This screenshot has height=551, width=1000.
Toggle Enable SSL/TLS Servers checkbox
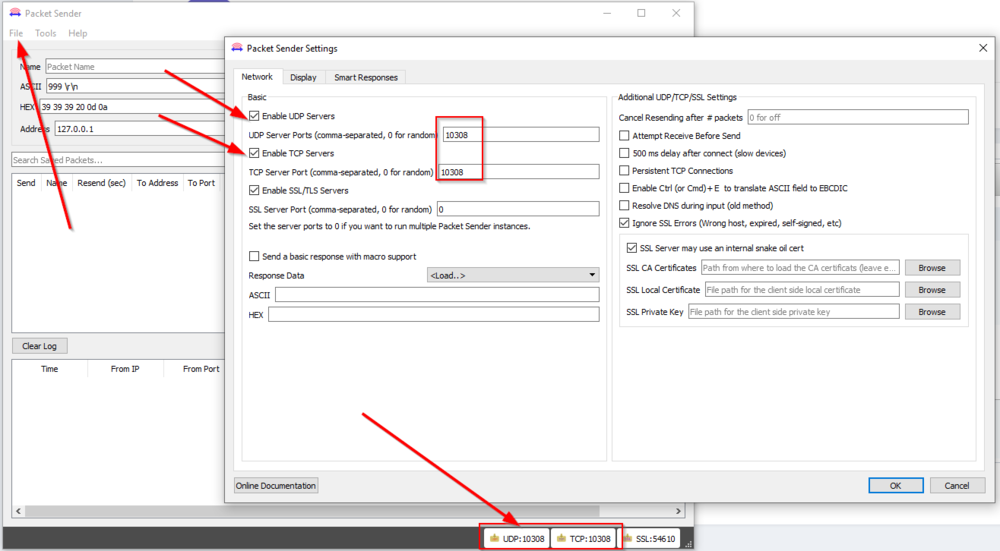pos(254,190)
